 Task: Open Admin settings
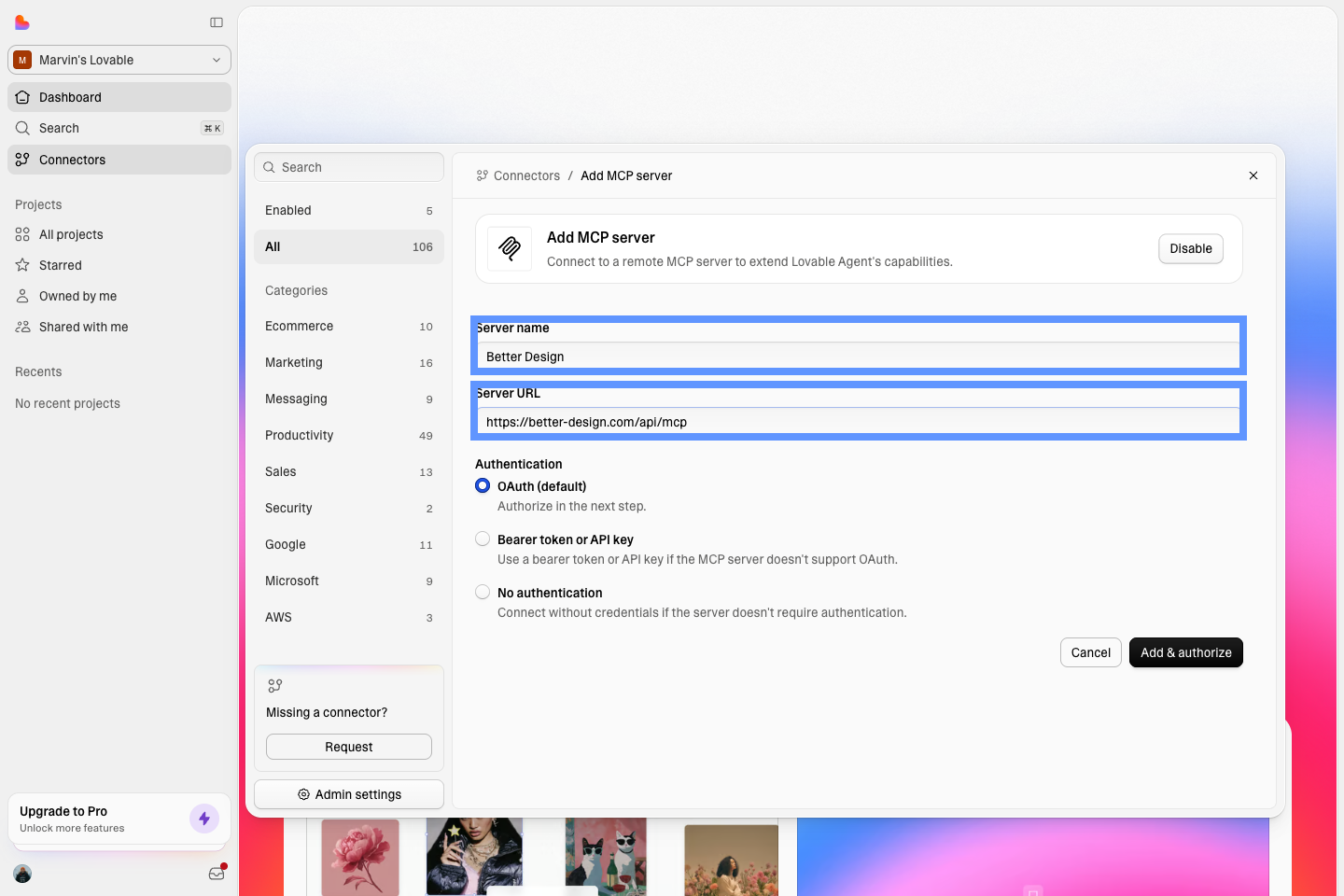click(x=349, y=794)
